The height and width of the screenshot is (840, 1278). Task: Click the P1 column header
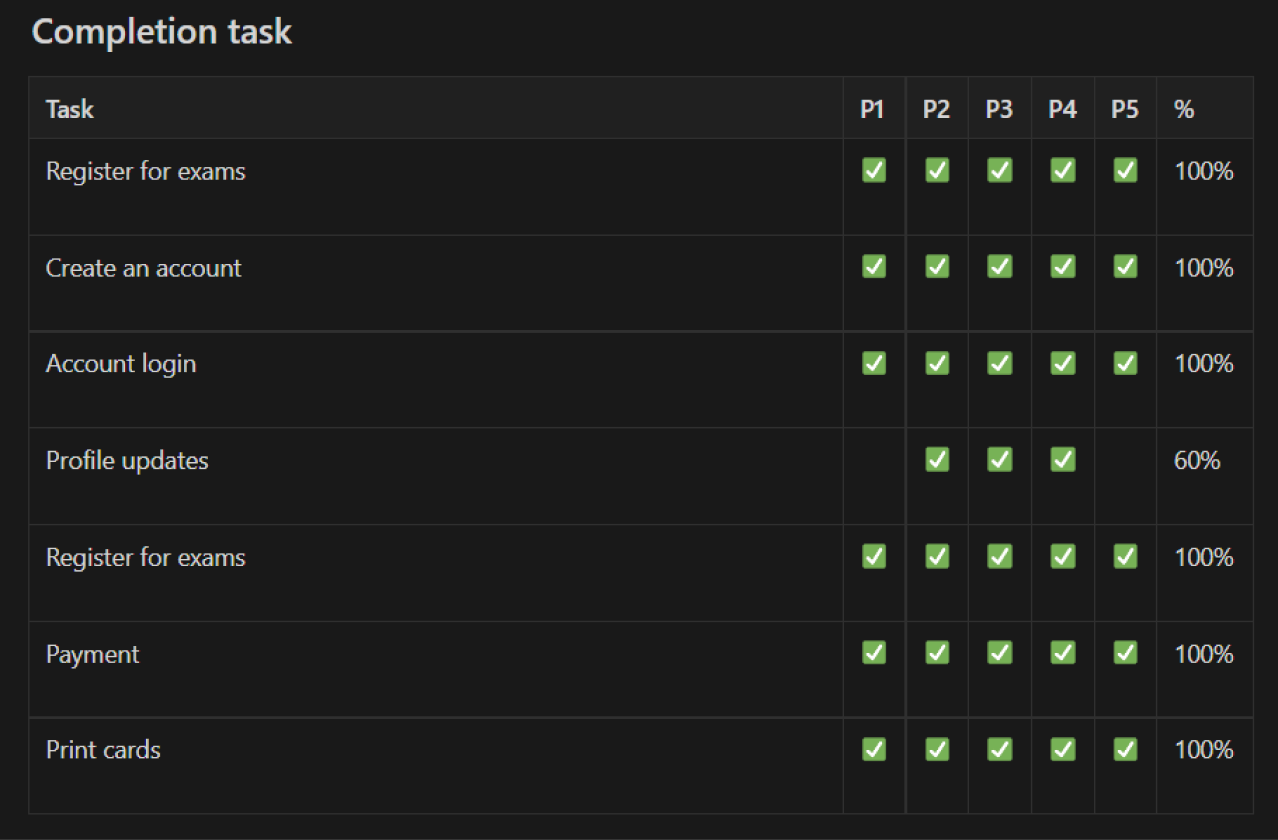pyautogui.click(x=872, y=109)
